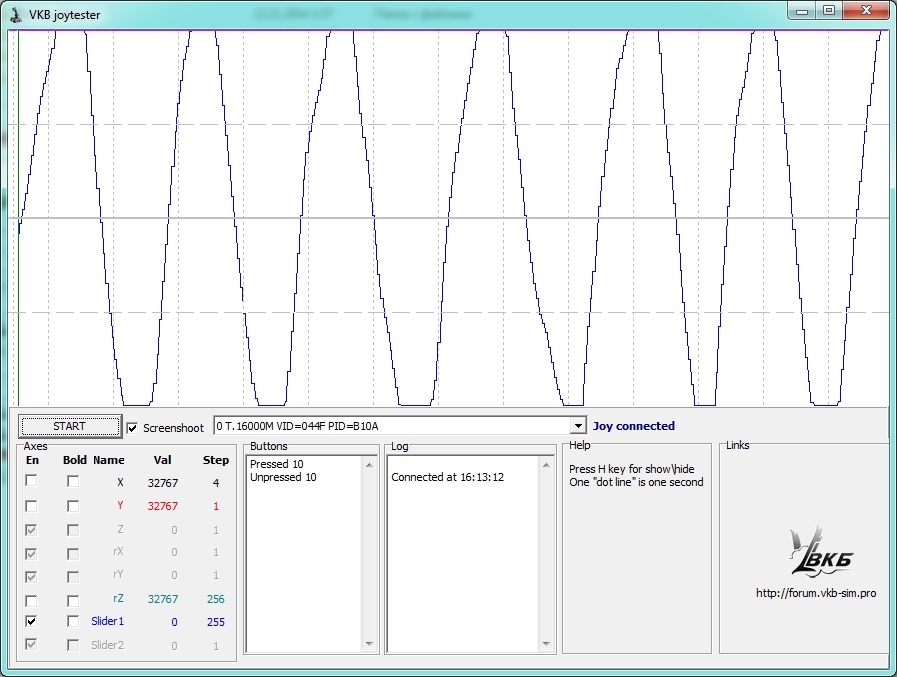Enable the rZ axis checkbox
The height and width of the screenshot is (677, 897).
pos(32,600)
